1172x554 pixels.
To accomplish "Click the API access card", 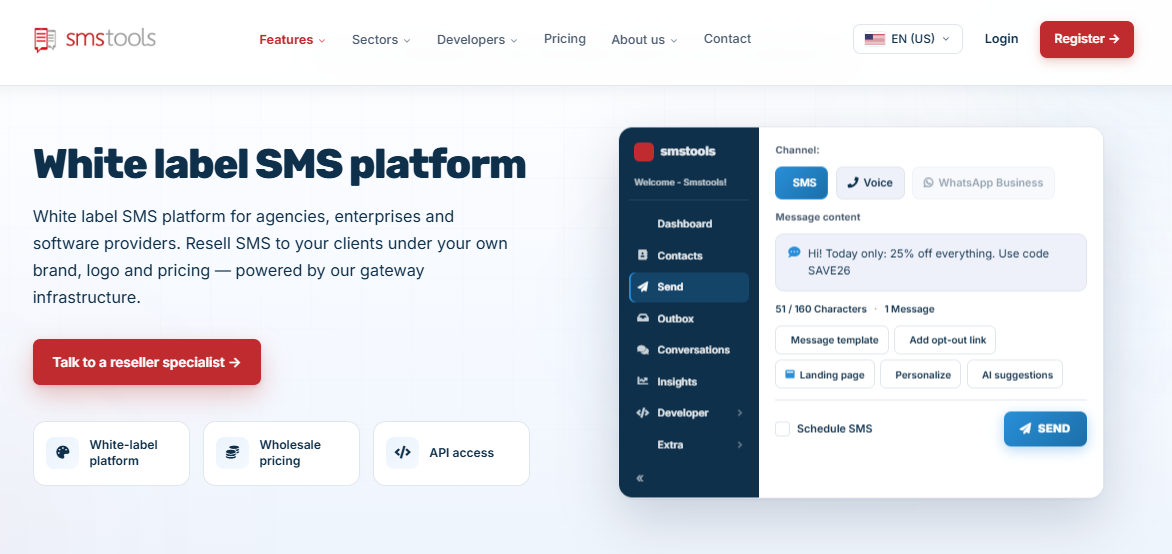I will tap(451, 453).
